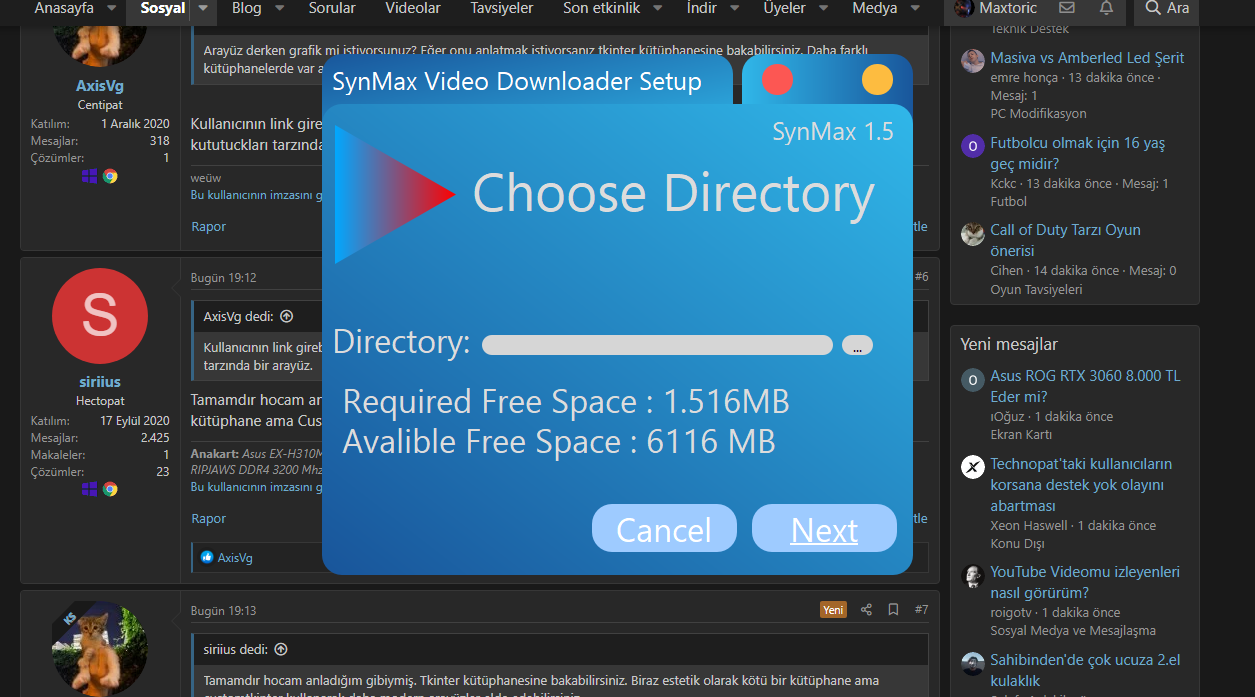Jump to quoted post arrow beside 'AxisVg dedi:'

287,316
